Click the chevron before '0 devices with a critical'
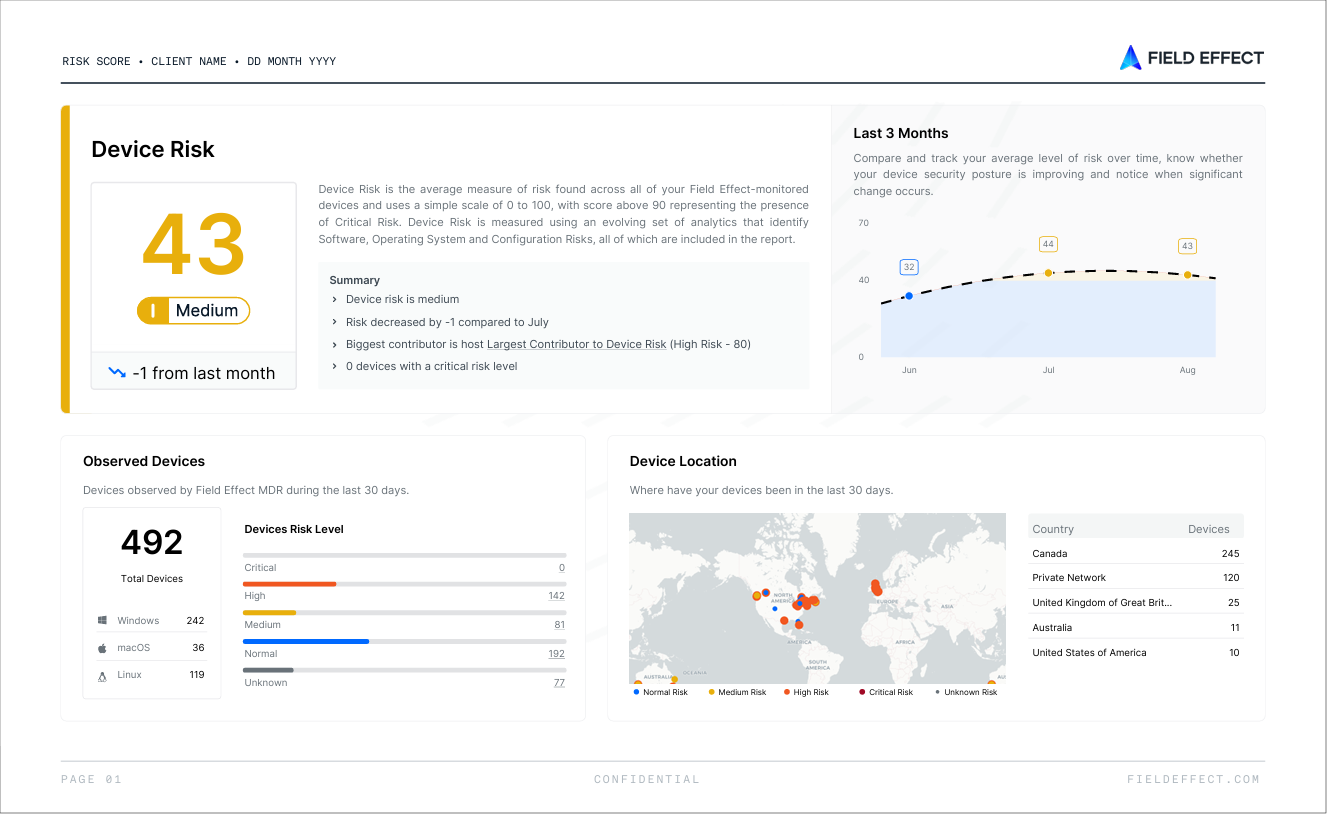Viewport: 1327px width, 814px height. point(334,366)
